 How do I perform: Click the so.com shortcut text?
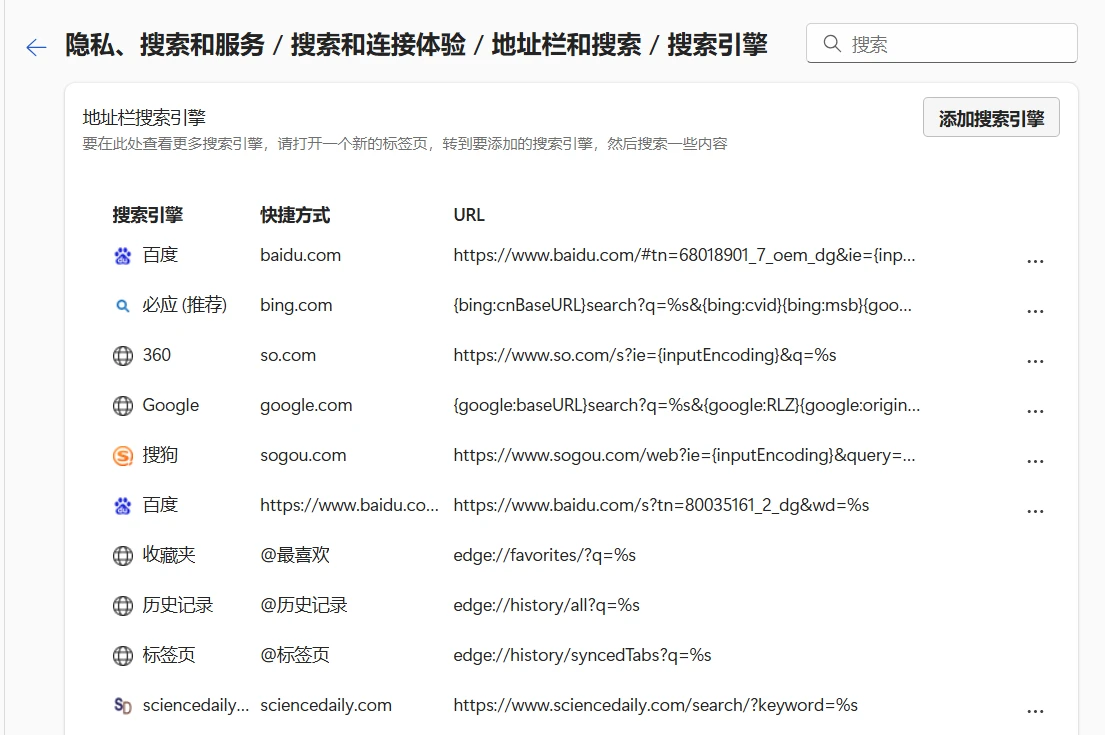pyautogui.click(x=288, y=355)
